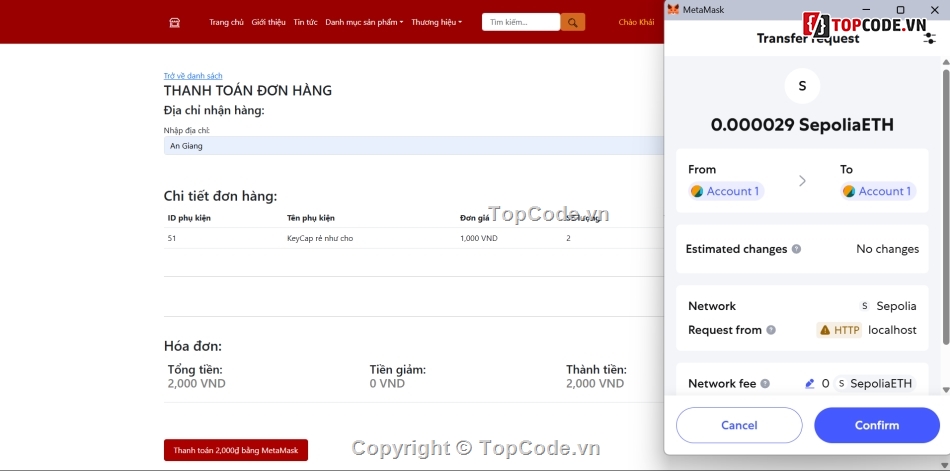Expand Danh mục sản phẩm dropdown
Screen dimensions: 950x471
point(364,22)
